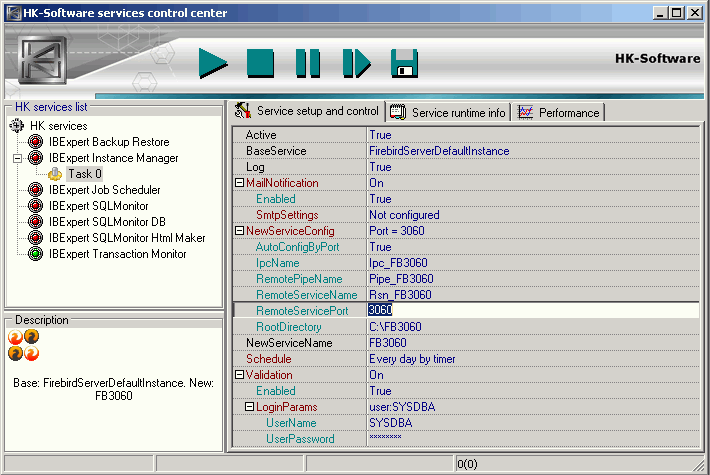The width and height of the screenshot is (710, 475).
Task: Click NewServiceName value FB3060
Action: click(388, 343)
